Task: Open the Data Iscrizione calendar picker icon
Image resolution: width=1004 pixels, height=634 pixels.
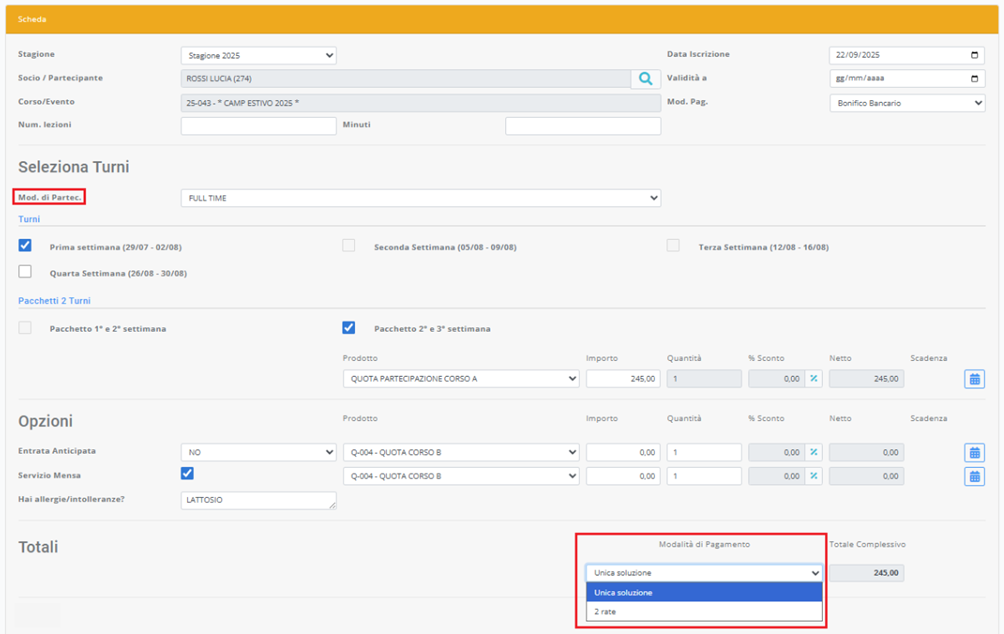Action: 975,55
